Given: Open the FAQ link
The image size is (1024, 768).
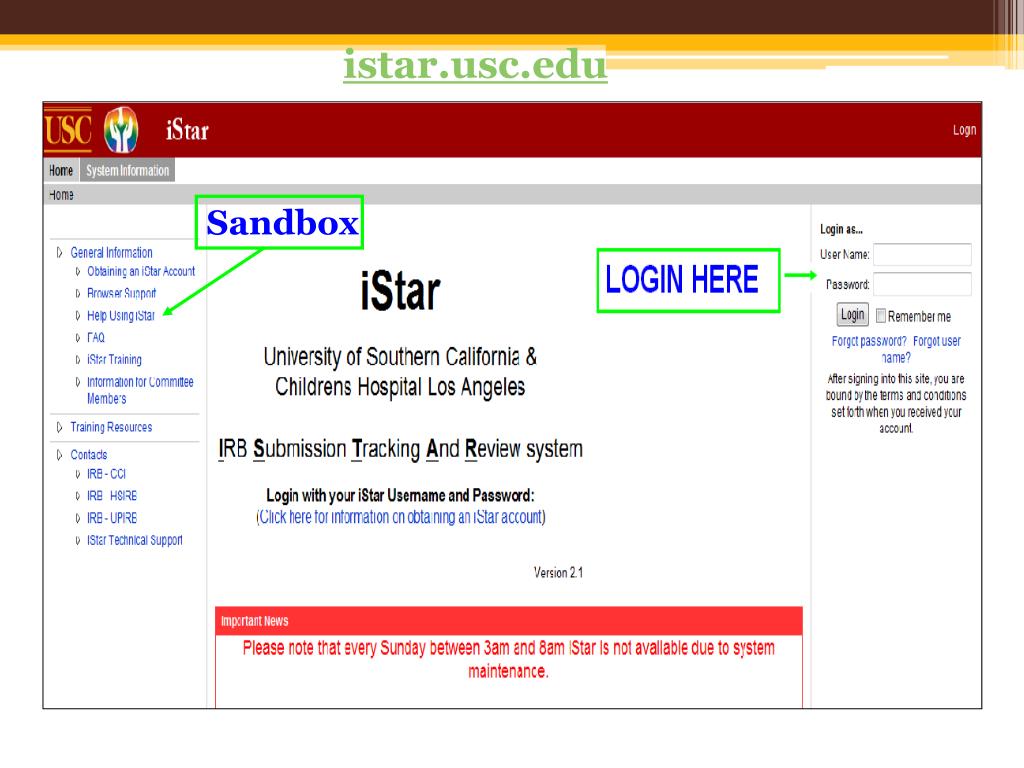Looking at the screenshot, I should coord(95,338).
